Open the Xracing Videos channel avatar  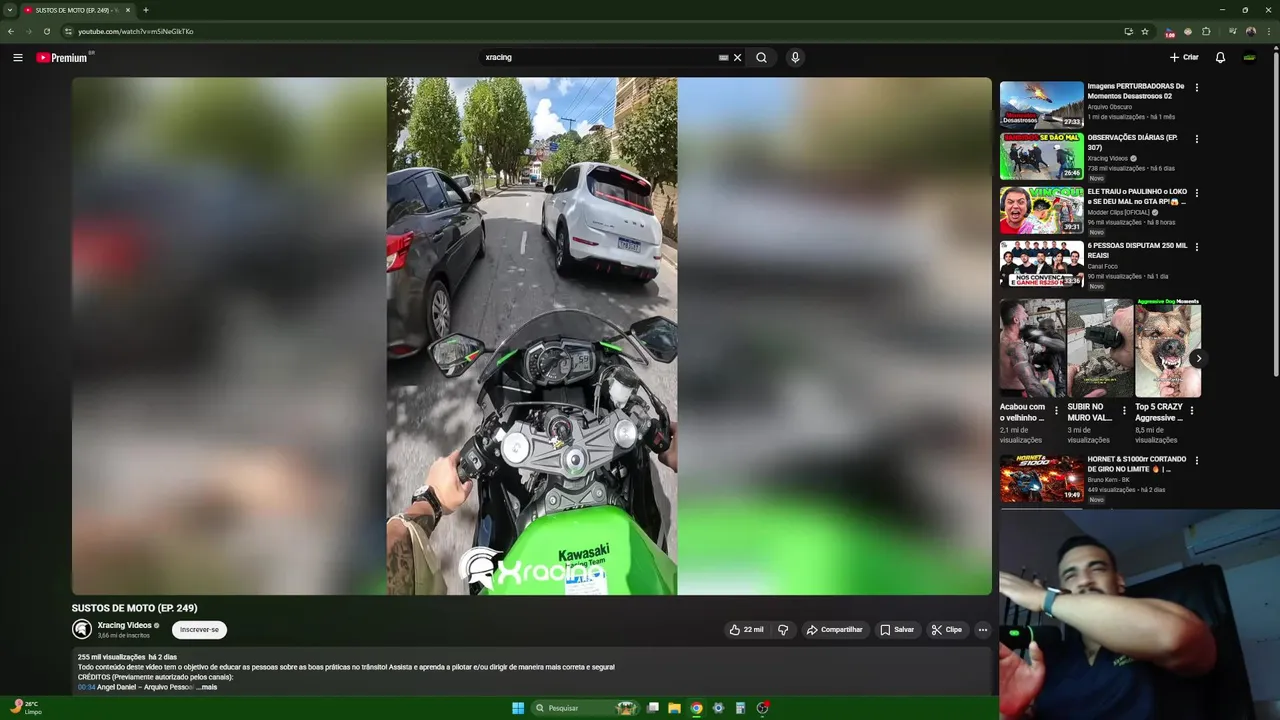82,629
